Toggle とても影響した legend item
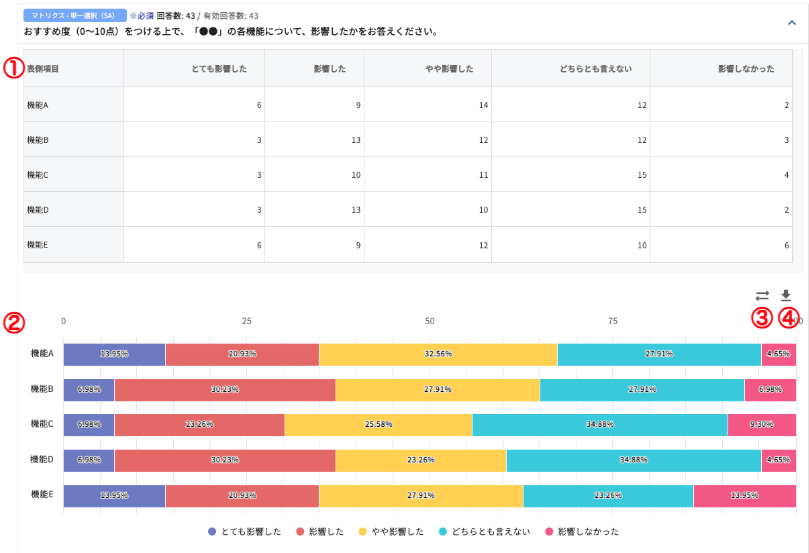This screenshot has width=809, height=553. tap(245, 531)
